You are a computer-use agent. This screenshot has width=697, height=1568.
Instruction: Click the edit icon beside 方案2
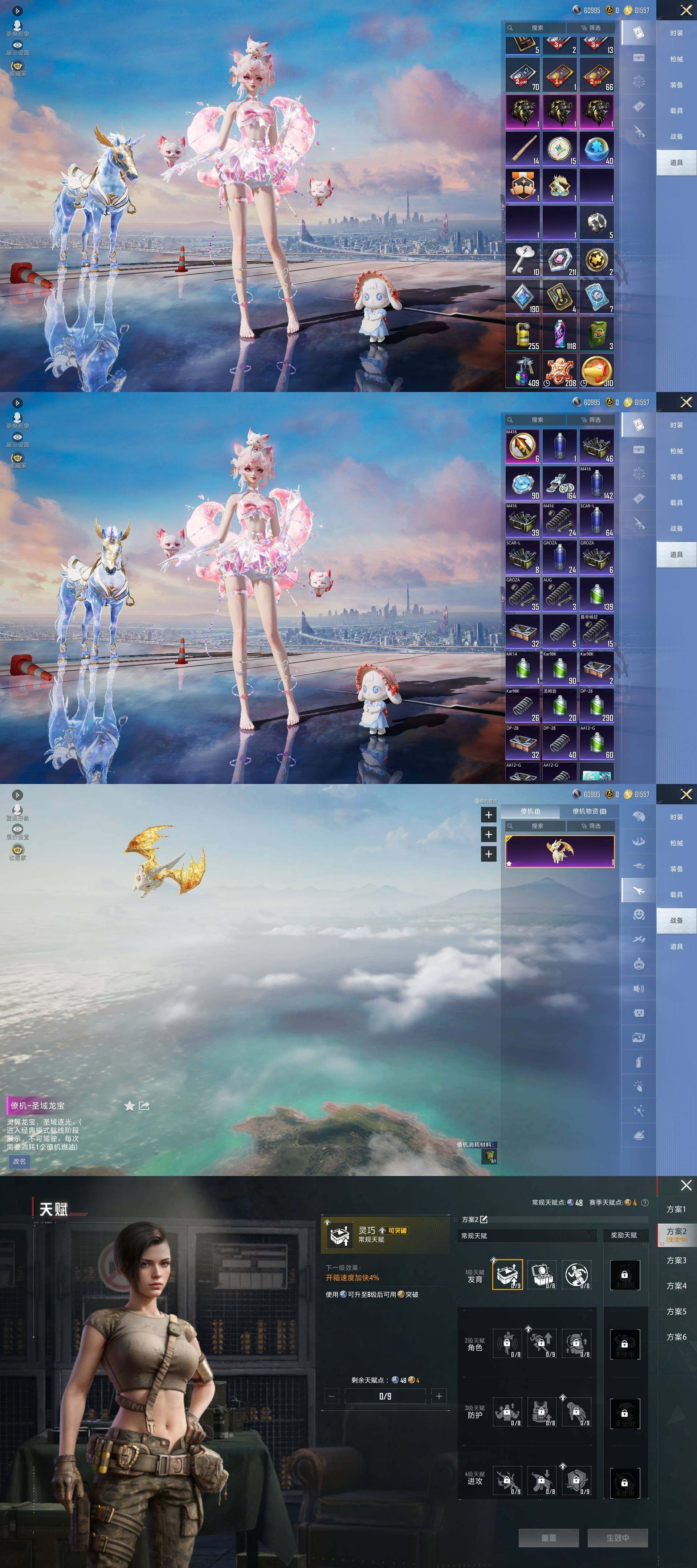click(484, 1219)
